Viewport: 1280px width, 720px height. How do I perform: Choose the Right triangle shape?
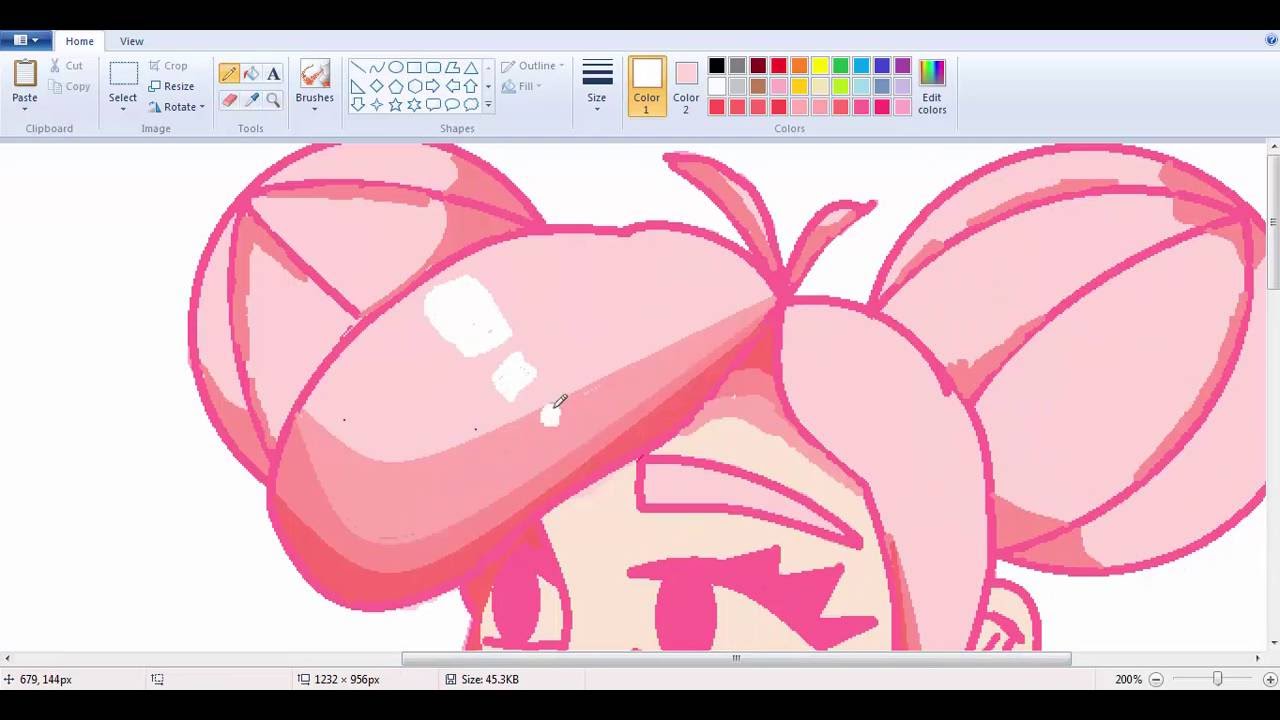point(358,86)
